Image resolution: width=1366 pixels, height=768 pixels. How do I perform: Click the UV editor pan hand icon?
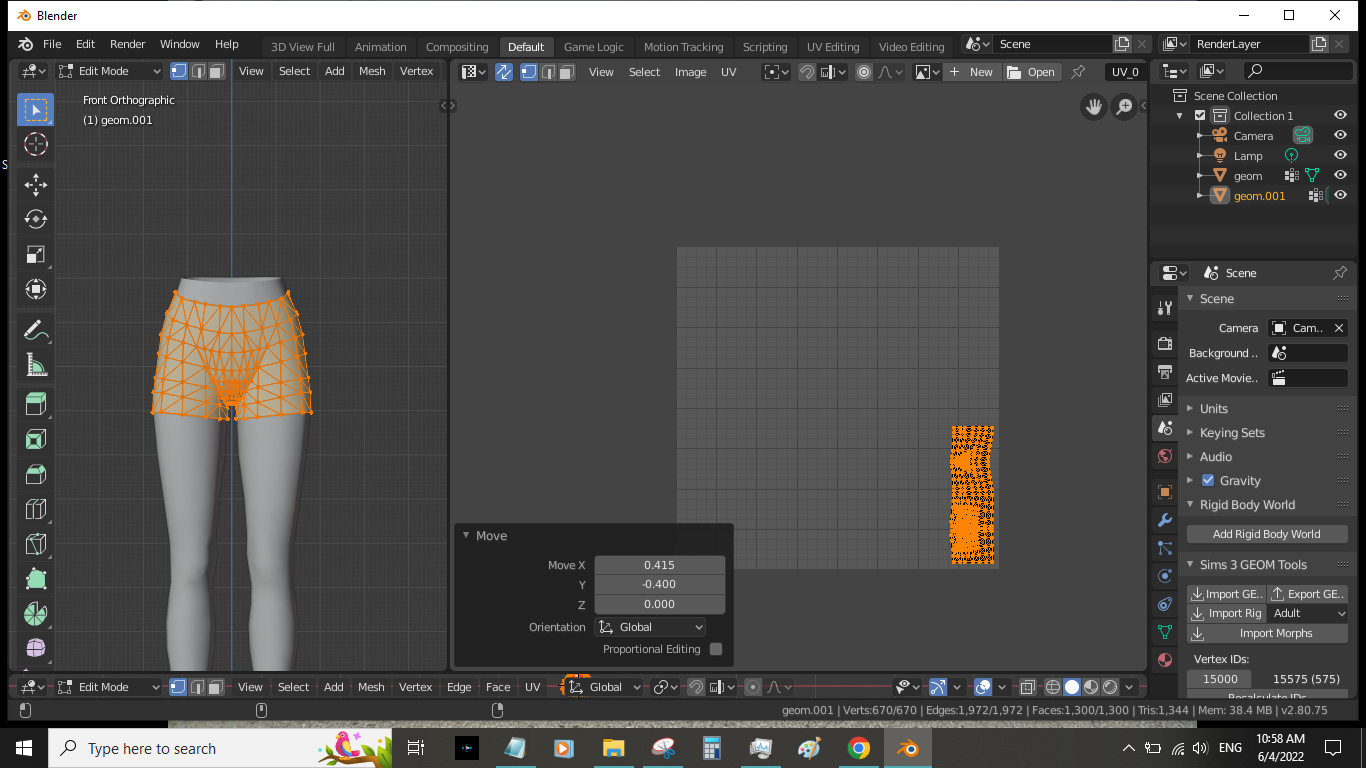coord(1094,107)
